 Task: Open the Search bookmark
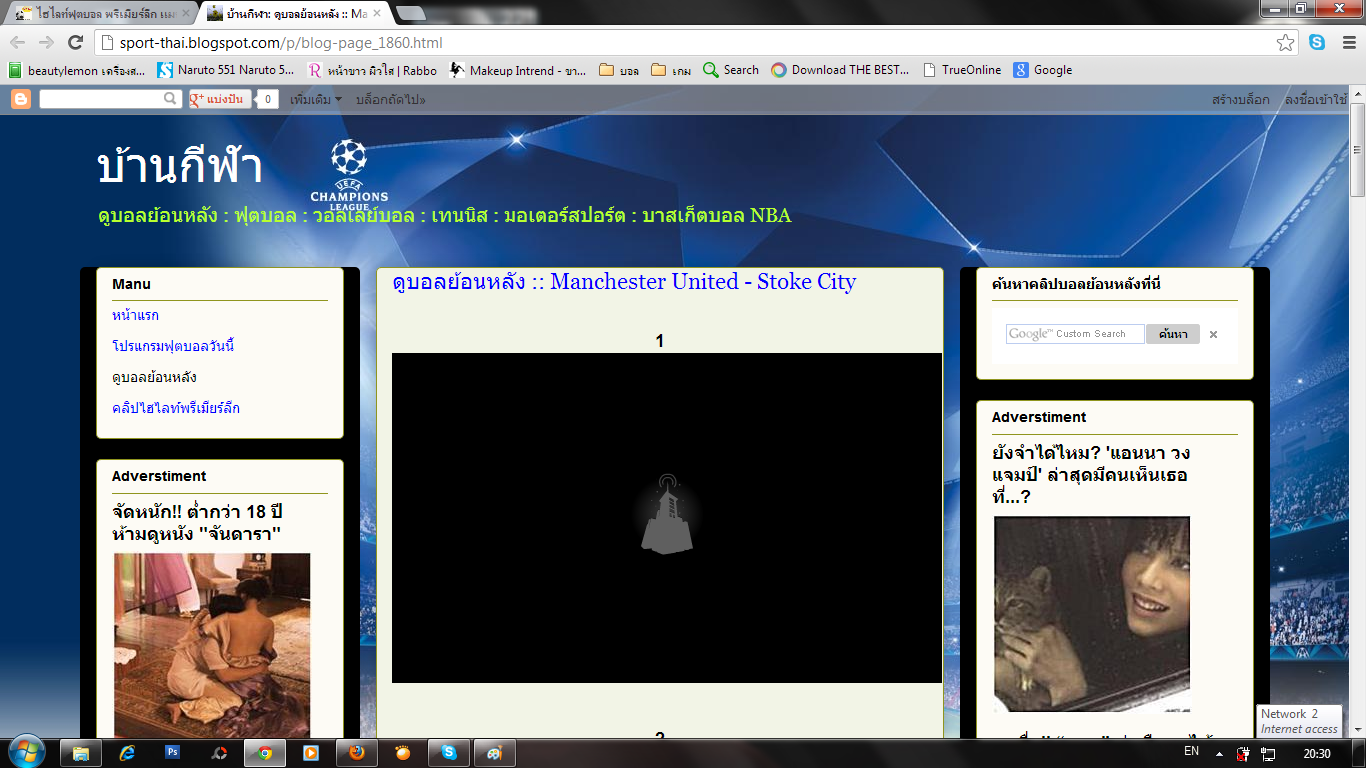(x=731, y=70)
